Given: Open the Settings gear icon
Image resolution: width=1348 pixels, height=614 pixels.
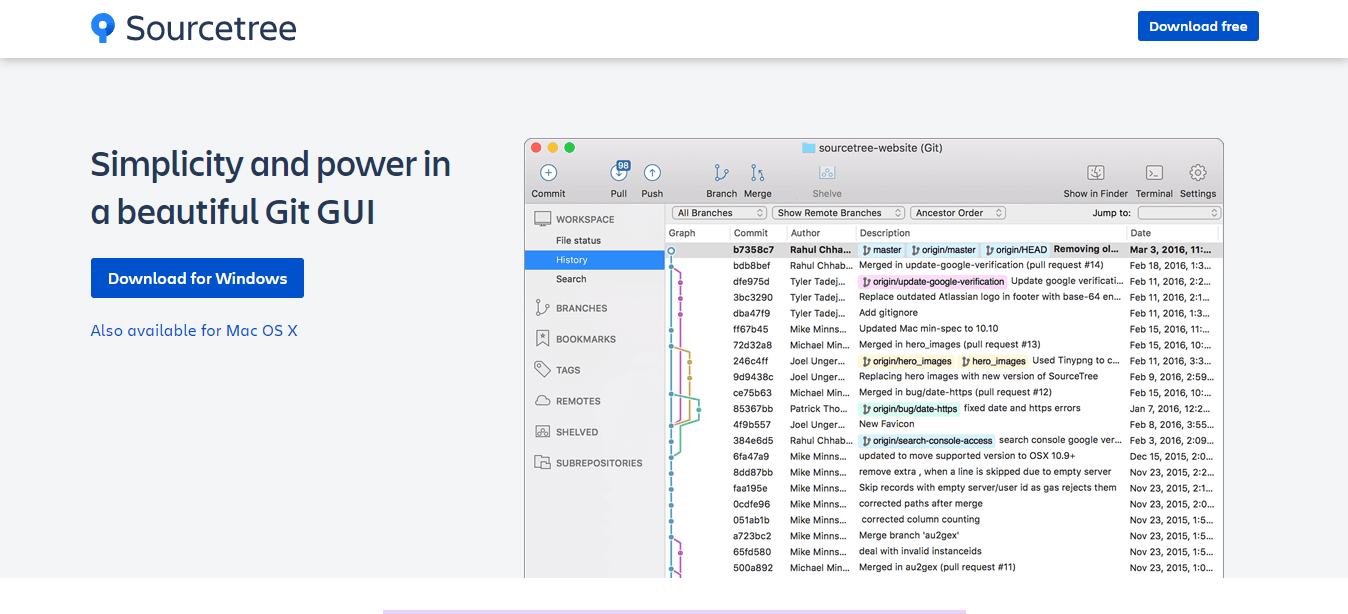Looking at the screenshot, I should point(1198,173).
